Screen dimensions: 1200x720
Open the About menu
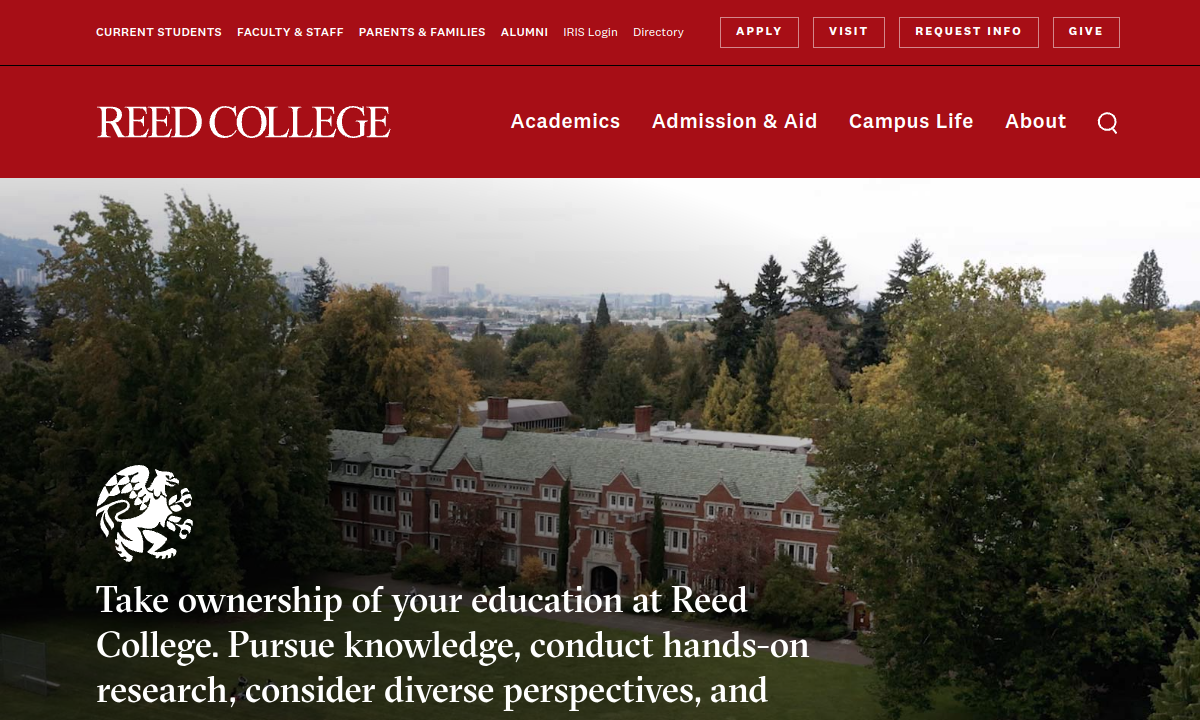(1035, 121)
